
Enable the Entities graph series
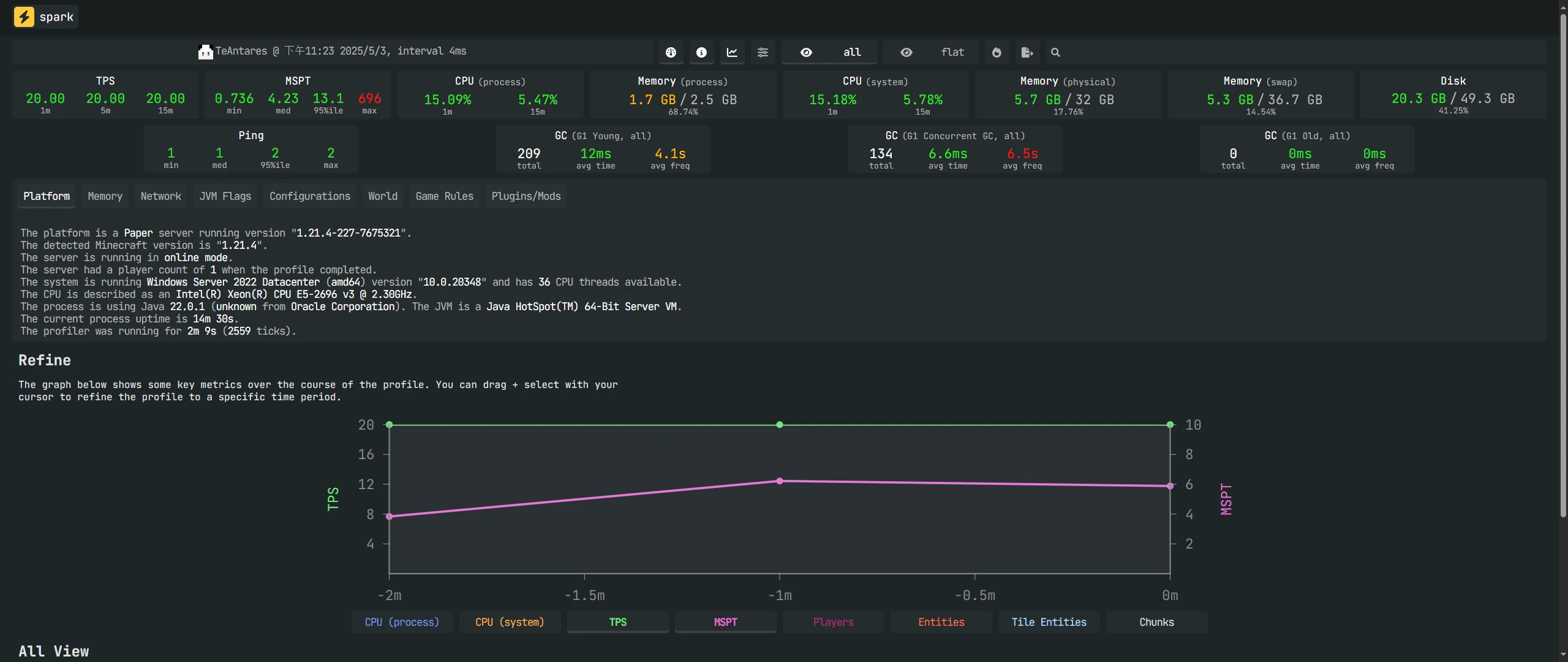point(941,622)
